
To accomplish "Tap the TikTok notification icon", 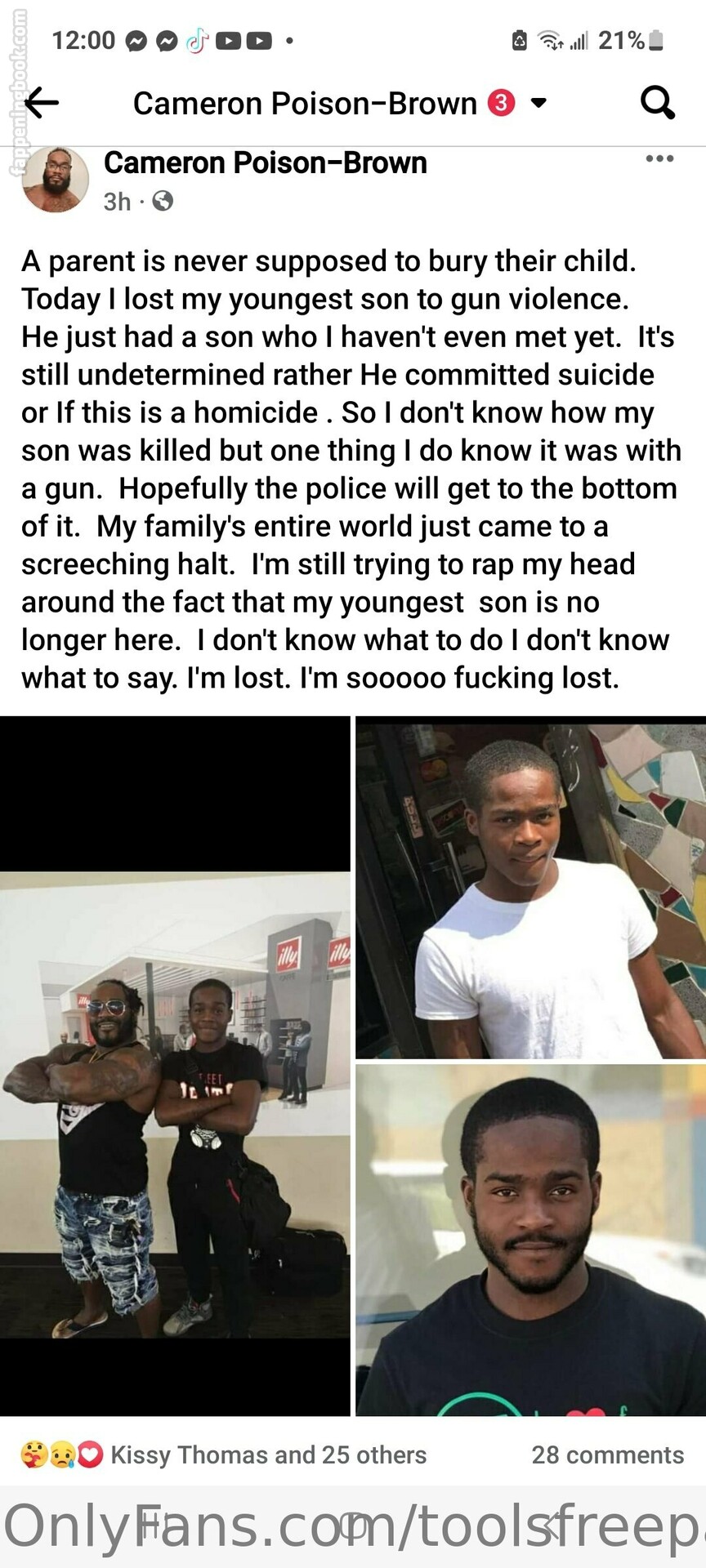I will (197, 40).
